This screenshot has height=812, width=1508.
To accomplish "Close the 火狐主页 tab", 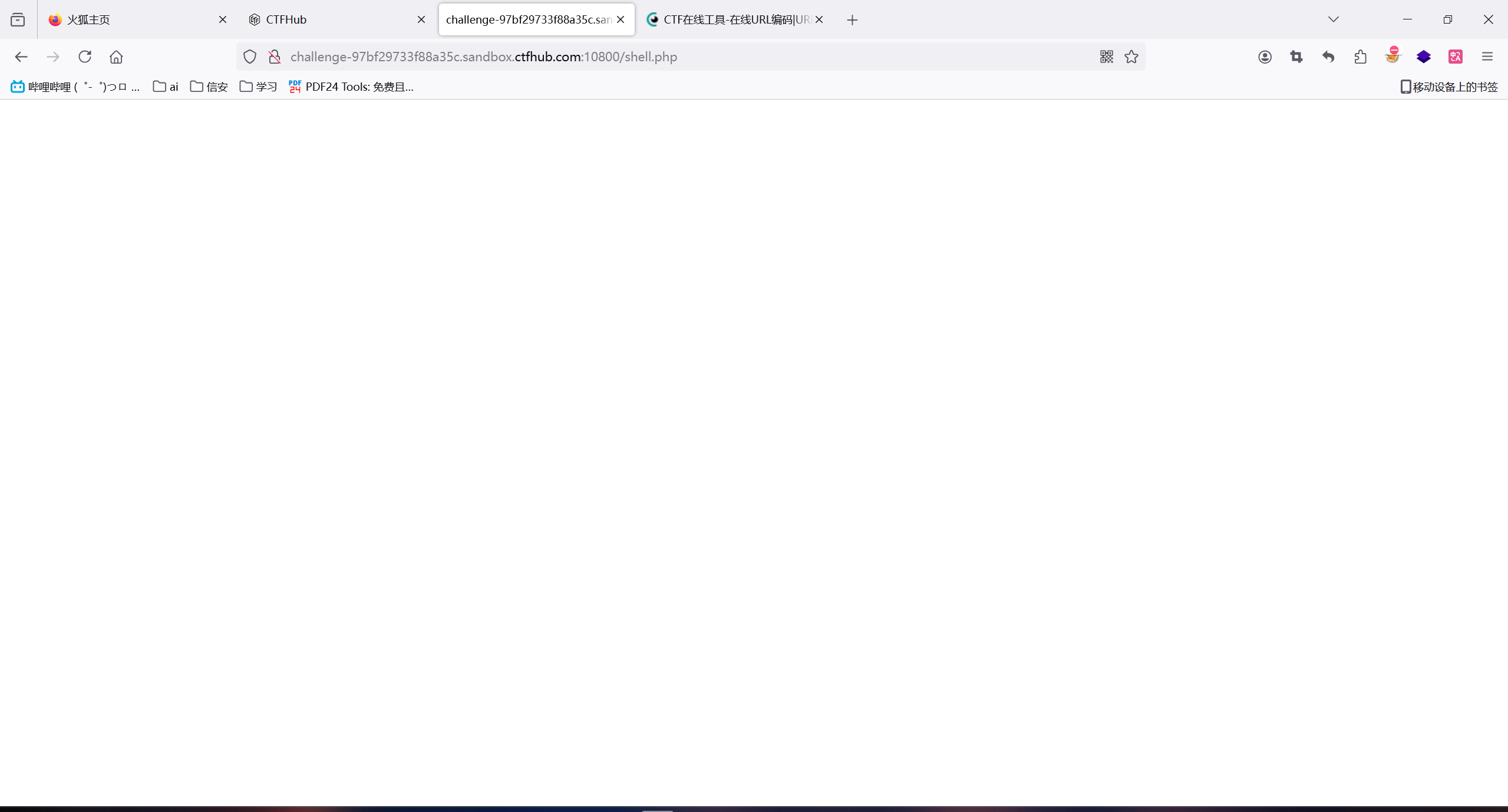I will [x=223, y=19].
